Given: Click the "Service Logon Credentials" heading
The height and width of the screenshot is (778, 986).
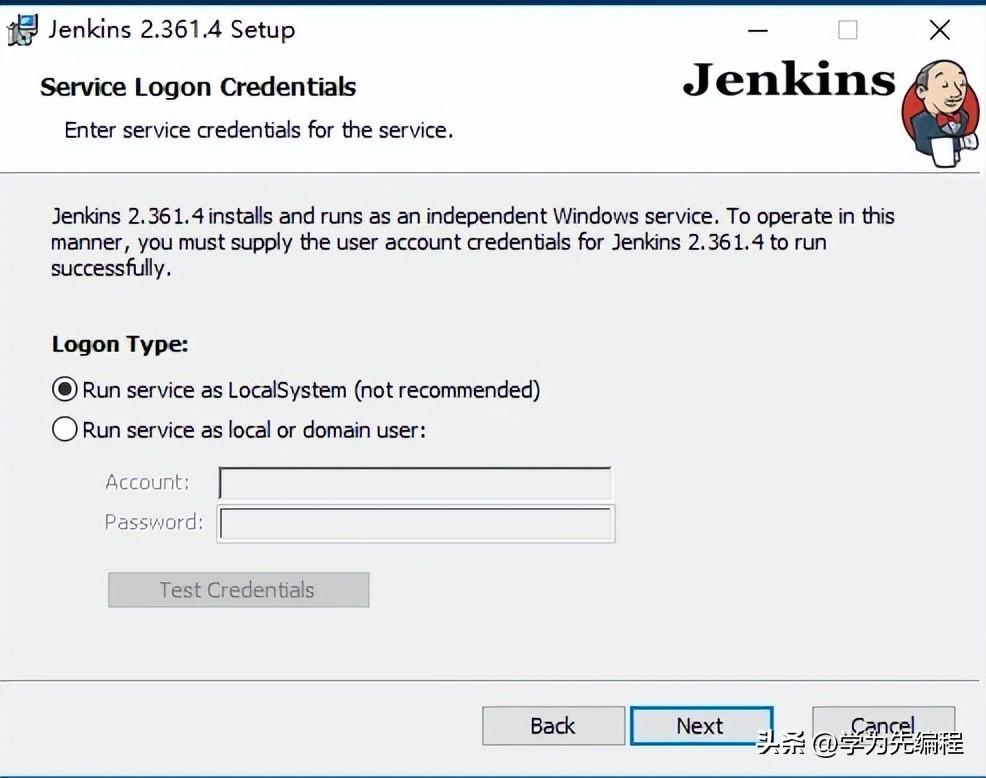Looking at the screenshot, I should [197, 87].
